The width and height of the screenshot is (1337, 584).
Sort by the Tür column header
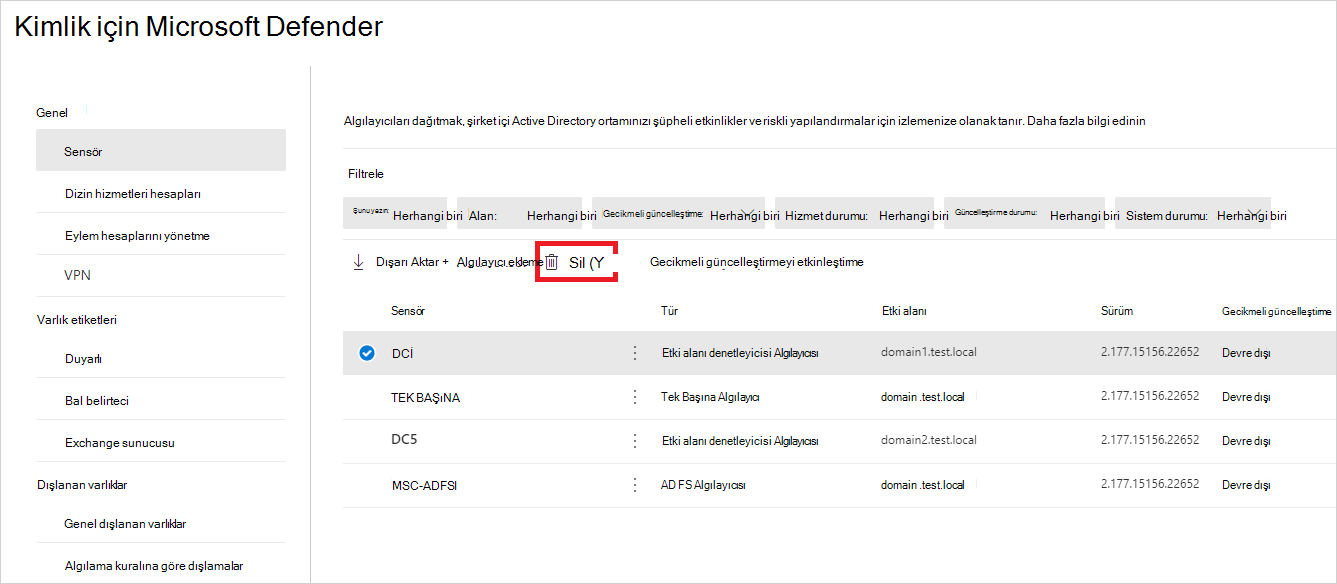[x=670, y=311]
